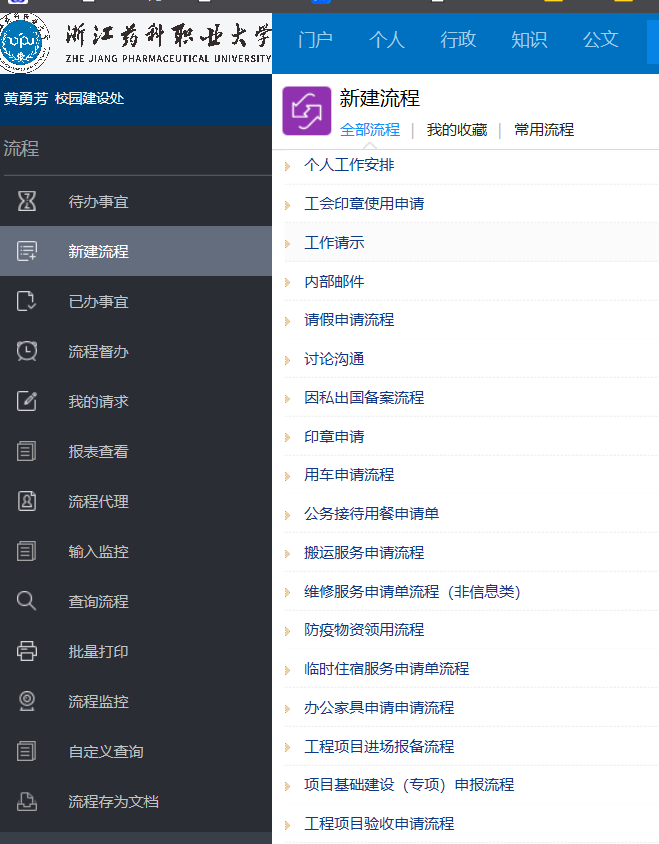Switch to the 我的收藏 tab
The height and width of the screenshot is (844, 659).
click(457, 130)
